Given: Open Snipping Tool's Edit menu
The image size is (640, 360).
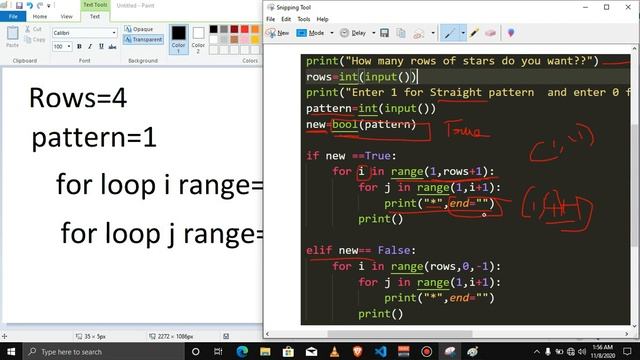Looking at the screenshot, I should click(286, 19).
